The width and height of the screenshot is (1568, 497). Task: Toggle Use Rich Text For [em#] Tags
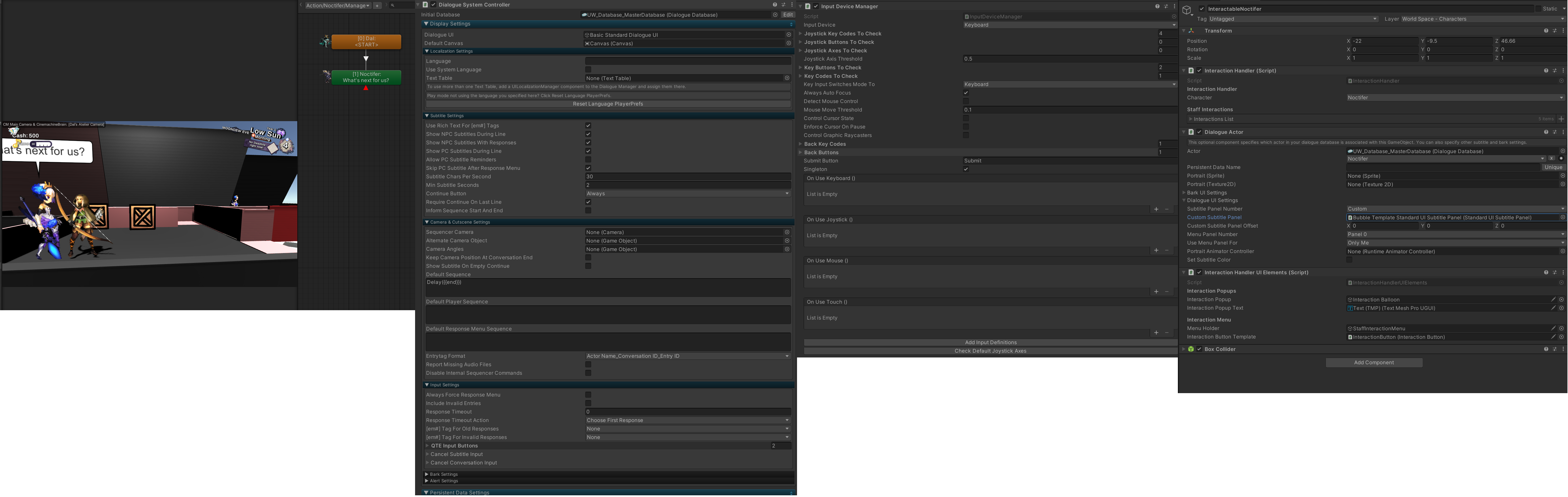588,125
